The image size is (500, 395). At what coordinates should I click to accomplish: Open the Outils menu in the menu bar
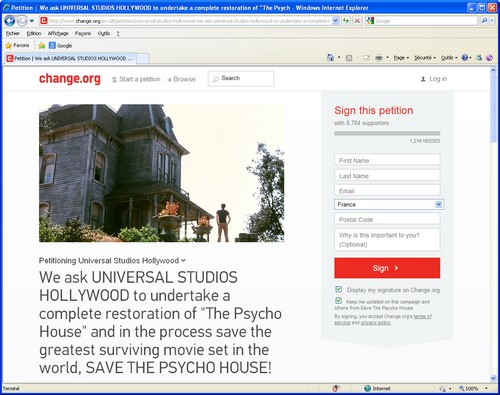104,33
